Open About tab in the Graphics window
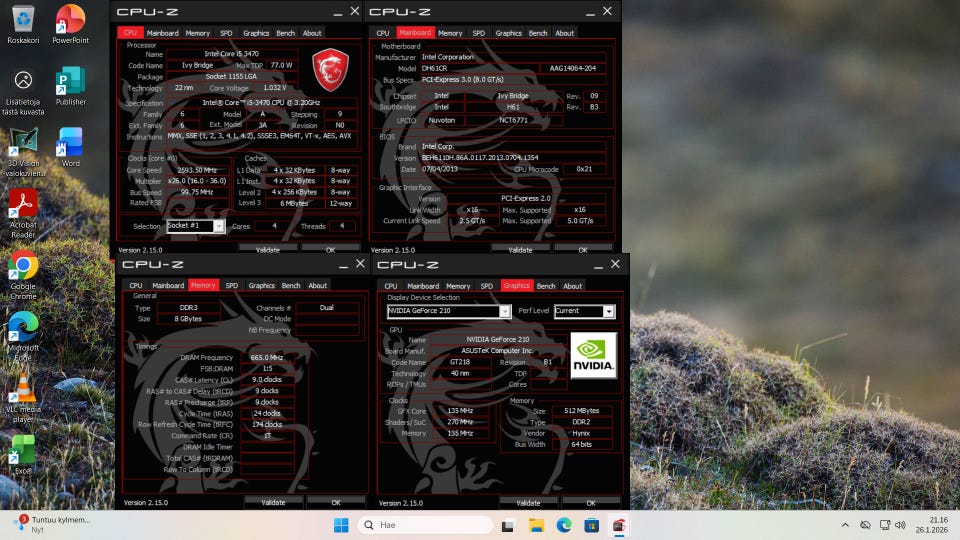 572,286
